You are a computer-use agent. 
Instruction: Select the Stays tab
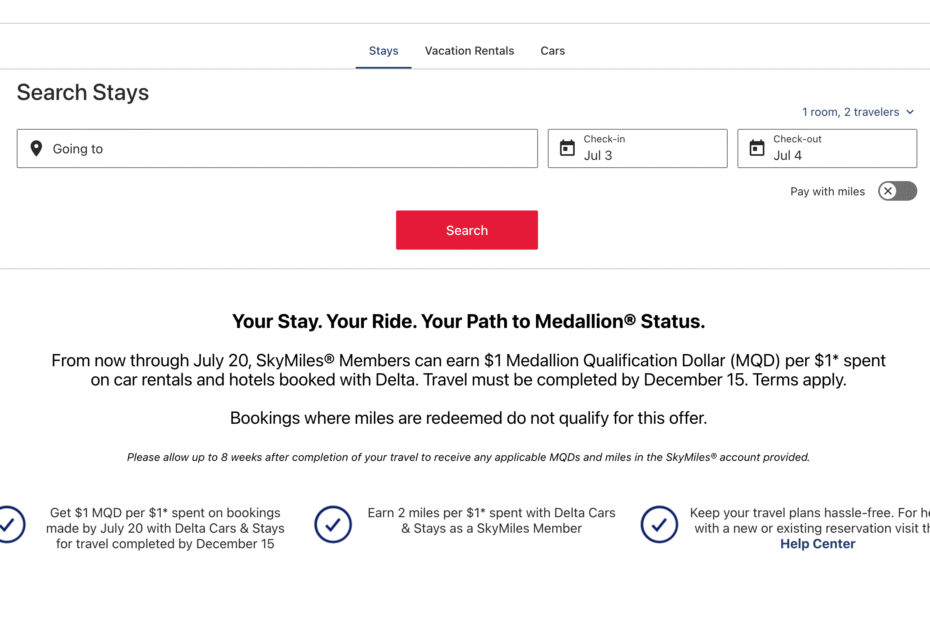pos(384,51)
